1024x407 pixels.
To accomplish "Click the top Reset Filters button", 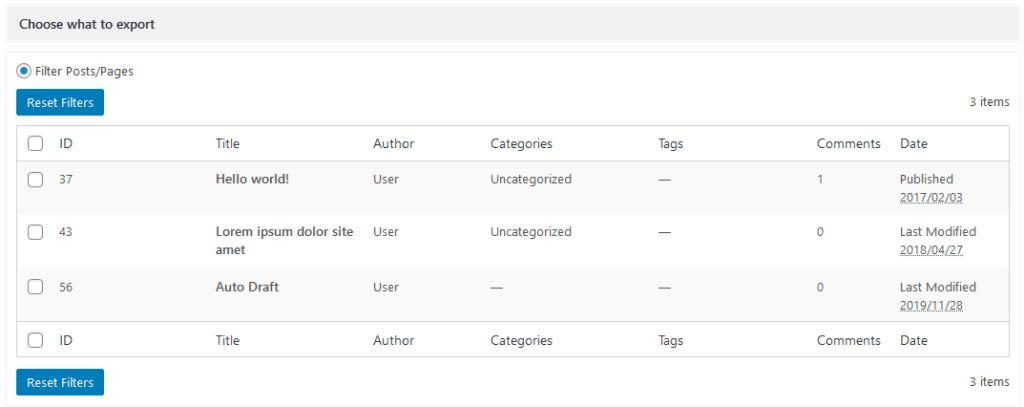I will (60, 102).
